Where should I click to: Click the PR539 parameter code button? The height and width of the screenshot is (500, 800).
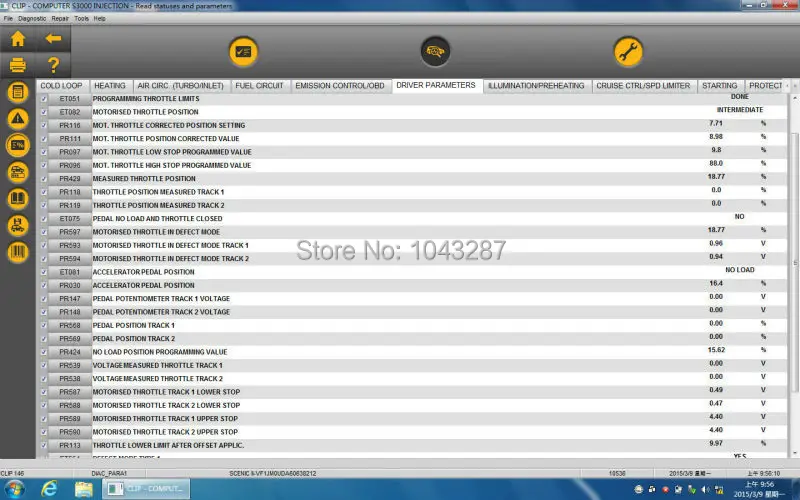click(x=70, y=365)
